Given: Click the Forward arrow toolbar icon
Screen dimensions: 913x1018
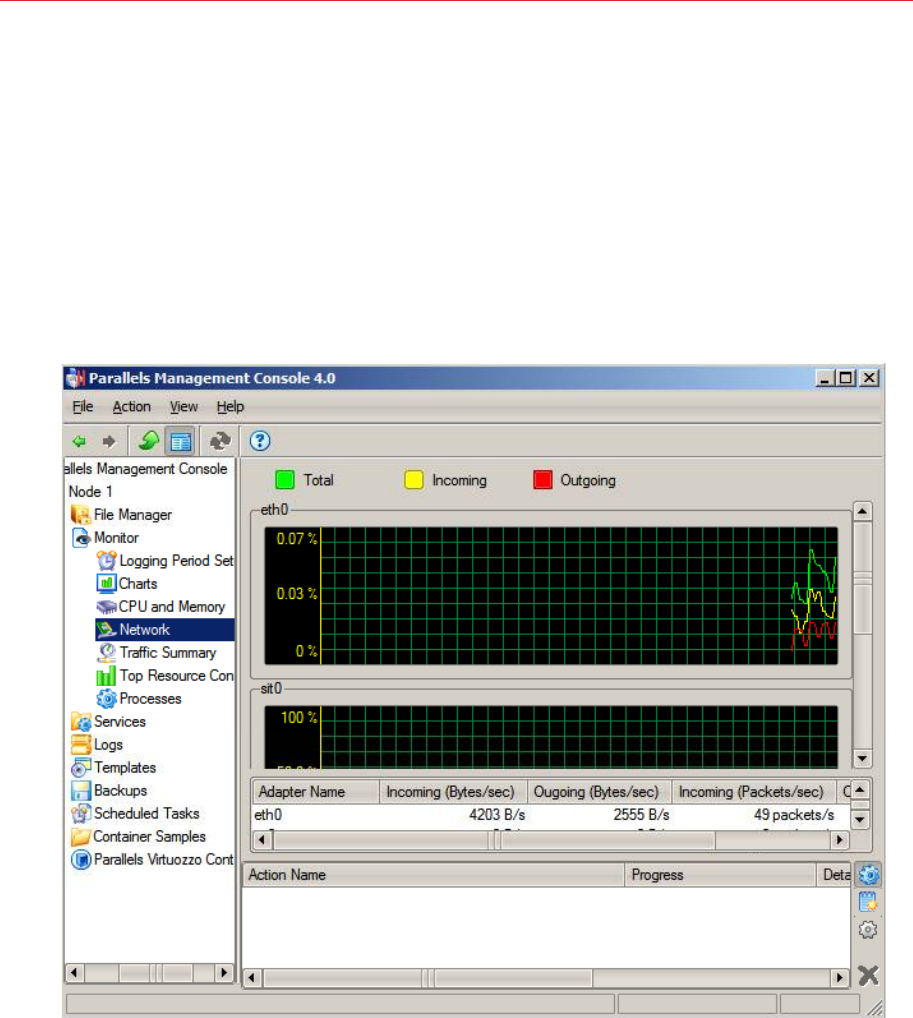Looking at the screenshot, I should [108, 441].
